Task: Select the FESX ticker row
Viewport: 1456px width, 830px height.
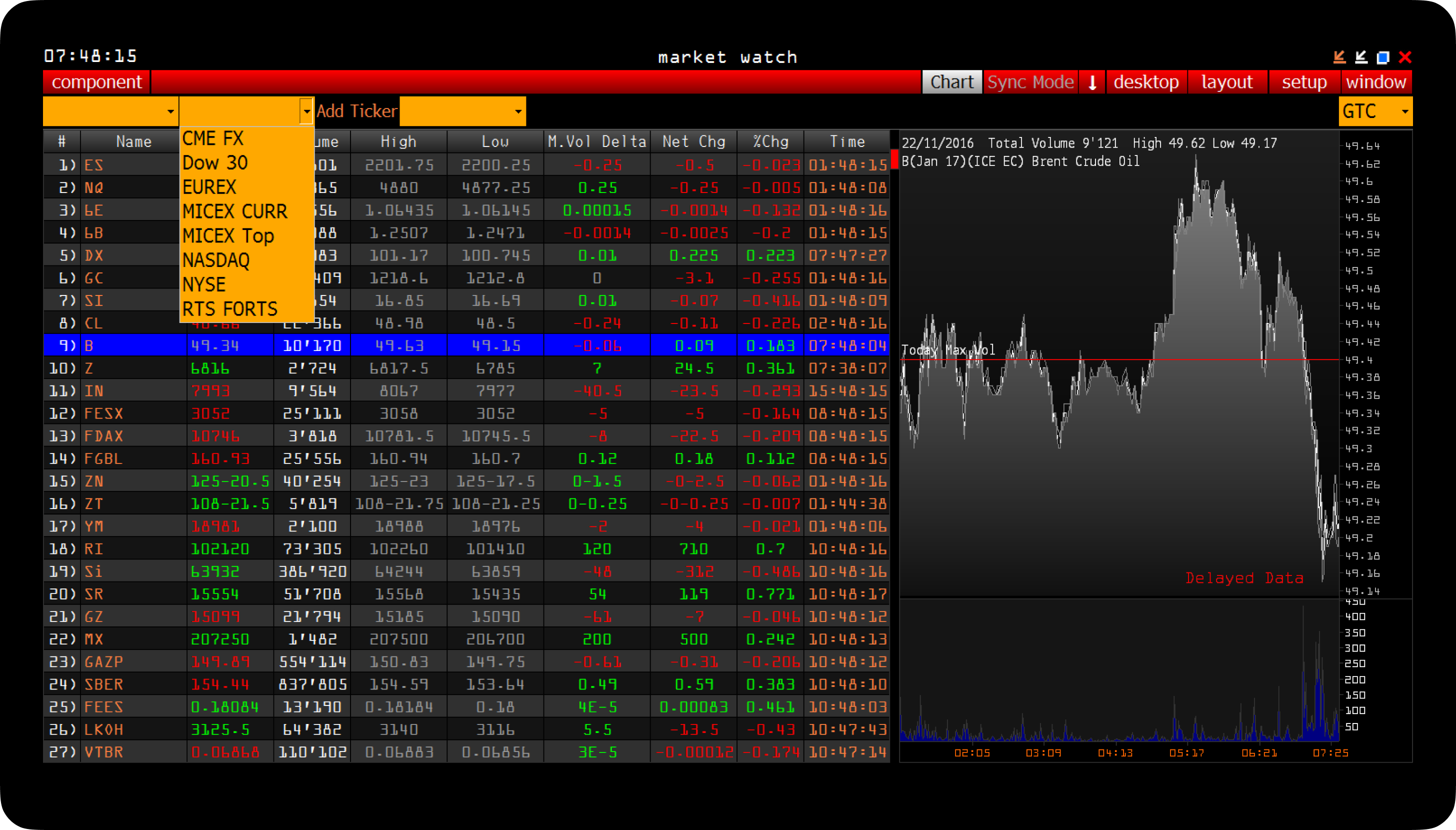Action: tap(466, 413)
